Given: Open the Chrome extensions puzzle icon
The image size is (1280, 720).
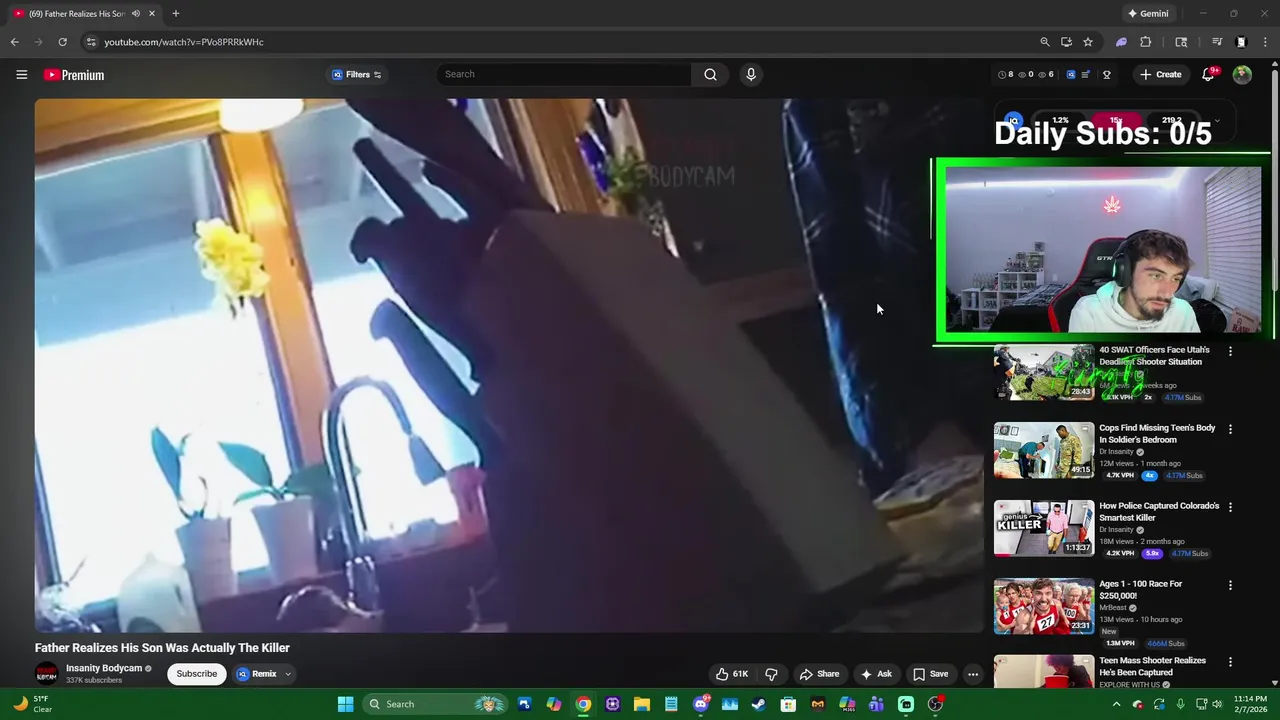Looking at the screenshot, I should point(1146,42).
